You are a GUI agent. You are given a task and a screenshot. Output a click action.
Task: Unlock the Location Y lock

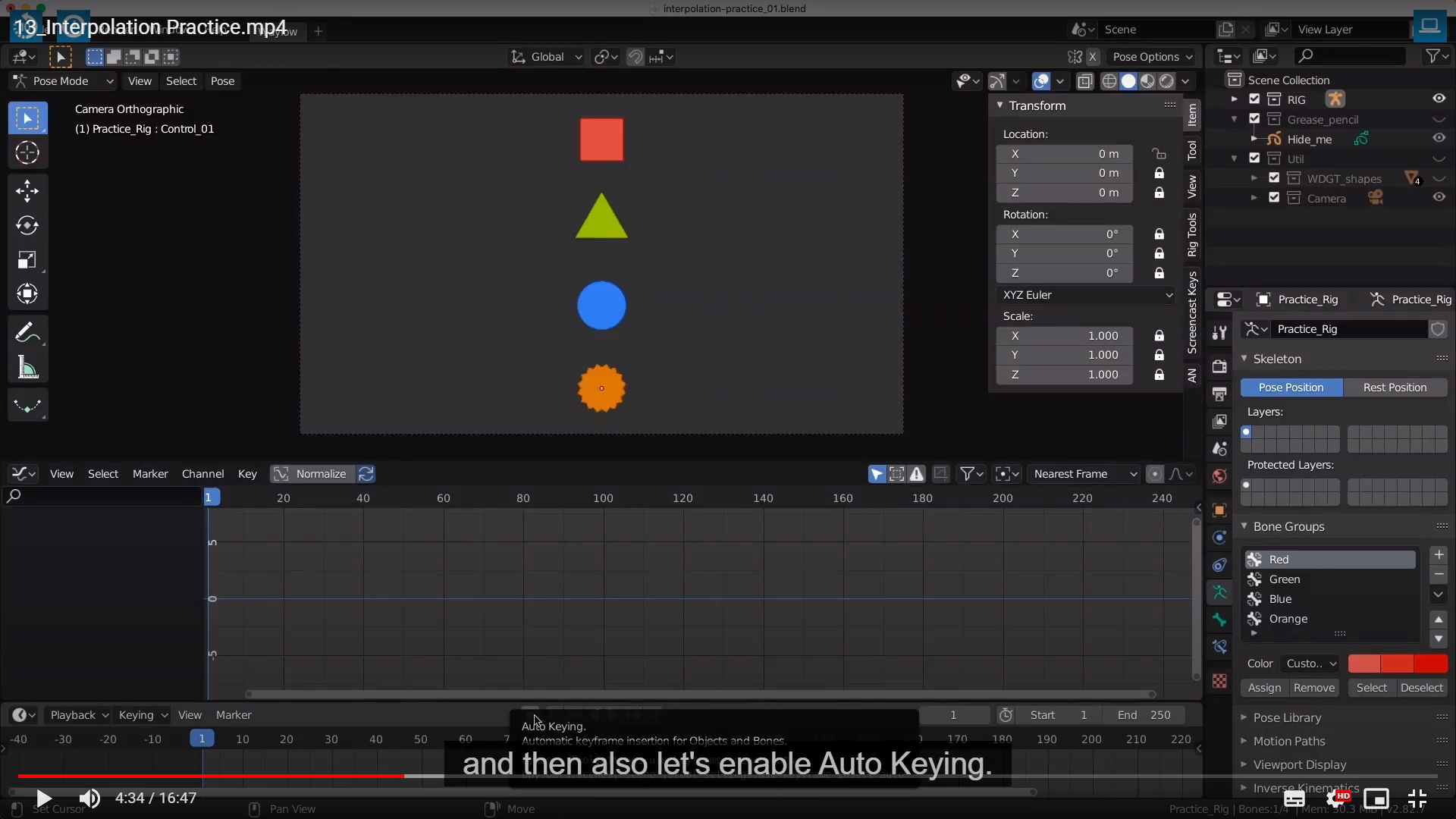point(1159,173)
